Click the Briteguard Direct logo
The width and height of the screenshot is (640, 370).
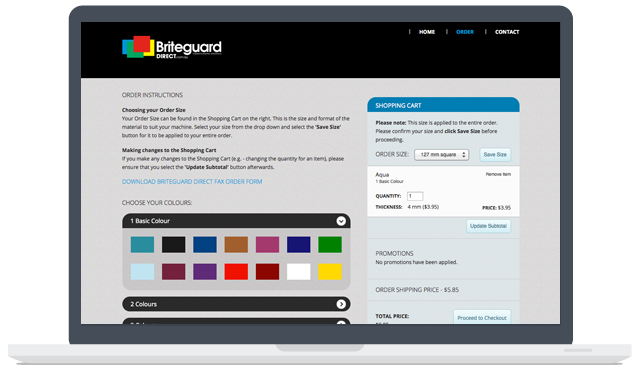172,47
